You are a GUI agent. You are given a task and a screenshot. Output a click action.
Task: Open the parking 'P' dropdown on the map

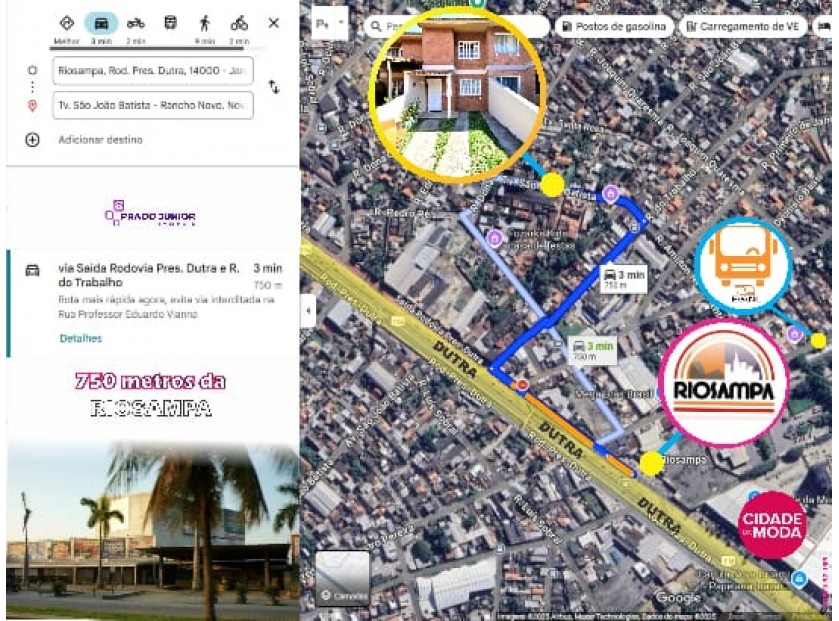point(330,24)
